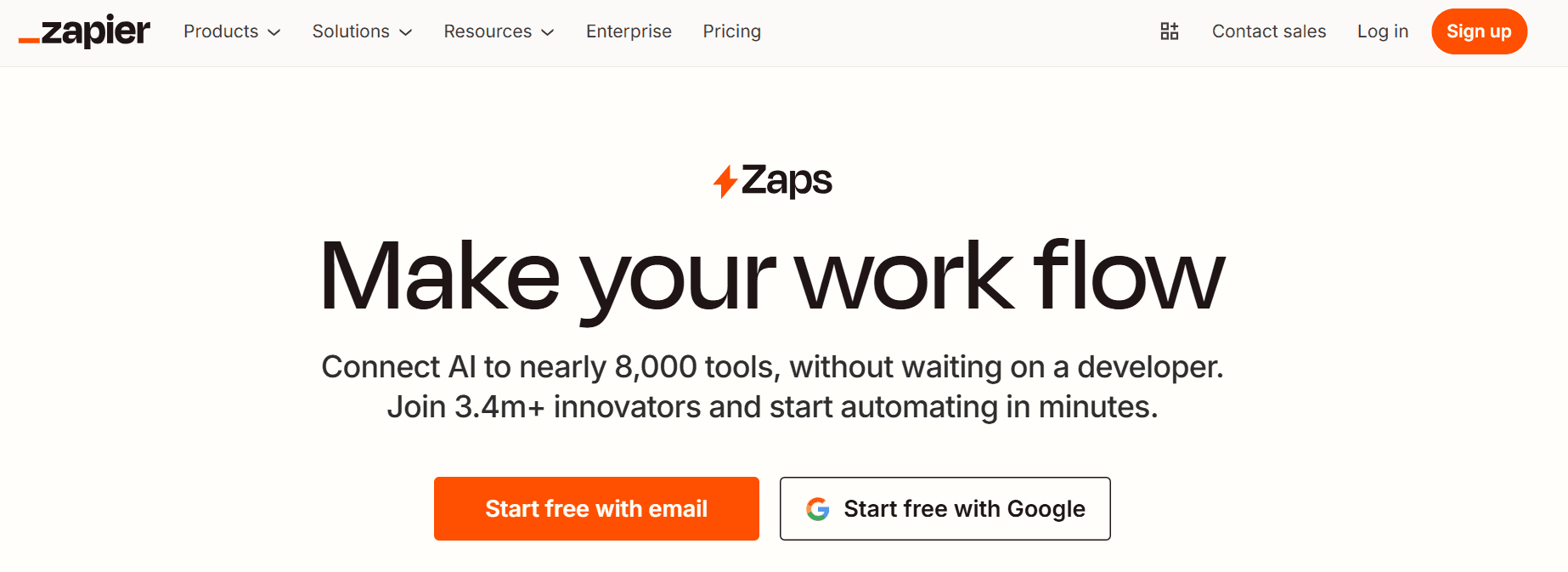This screenshot has width=1568, height=572.
Task: Click the Contact sales link
Action: pos(1269,31)
